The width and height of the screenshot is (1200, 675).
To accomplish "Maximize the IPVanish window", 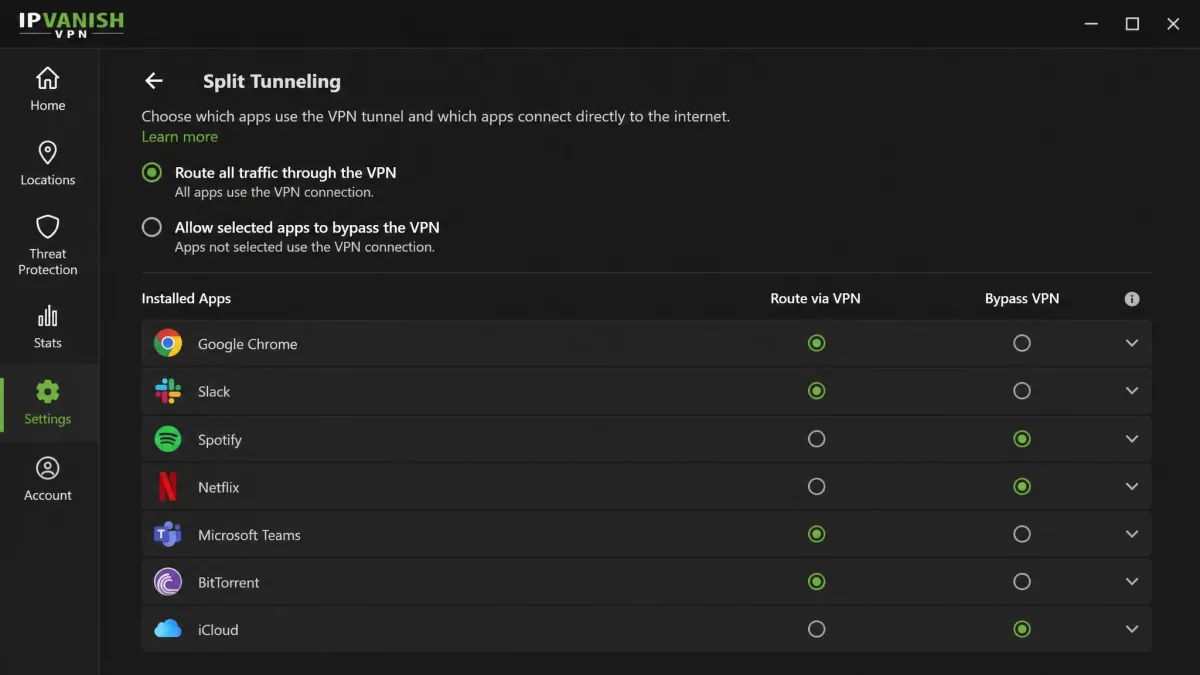I will pos(1132,24).
